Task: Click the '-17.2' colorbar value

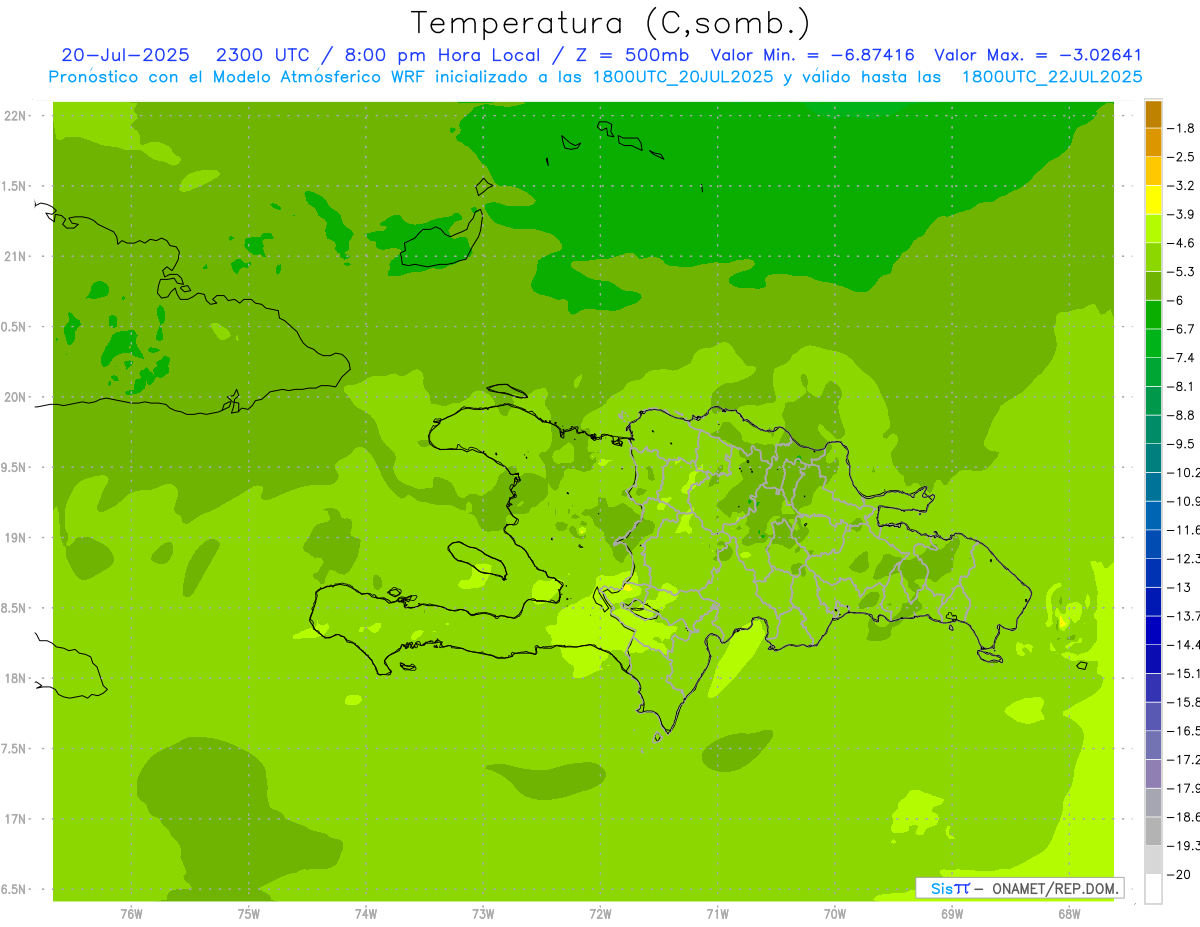Action: (1184, 760)
